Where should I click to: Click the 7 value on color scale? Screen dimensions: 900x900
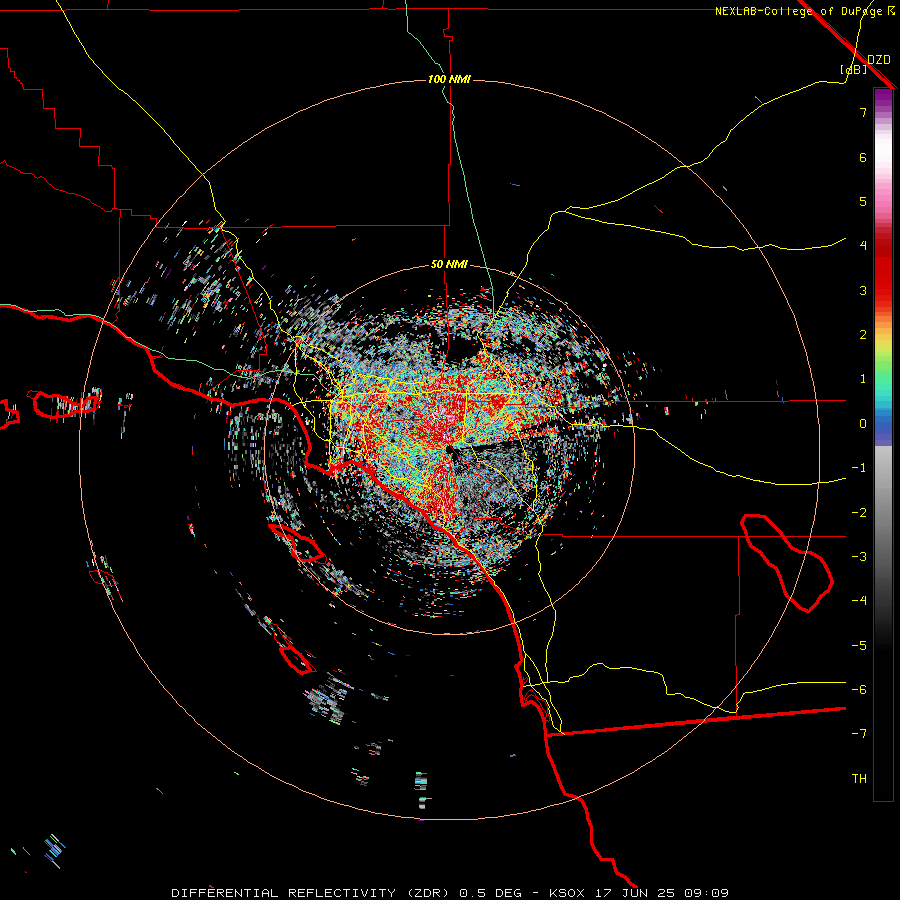[863, 112]
